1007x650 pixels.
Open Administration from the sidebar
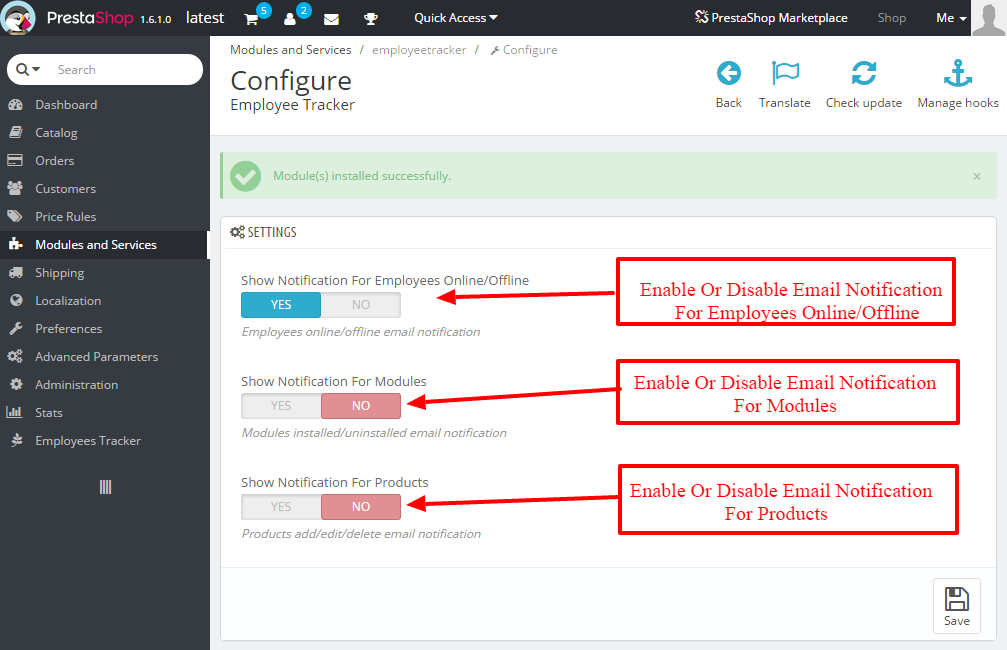(76, 385)
